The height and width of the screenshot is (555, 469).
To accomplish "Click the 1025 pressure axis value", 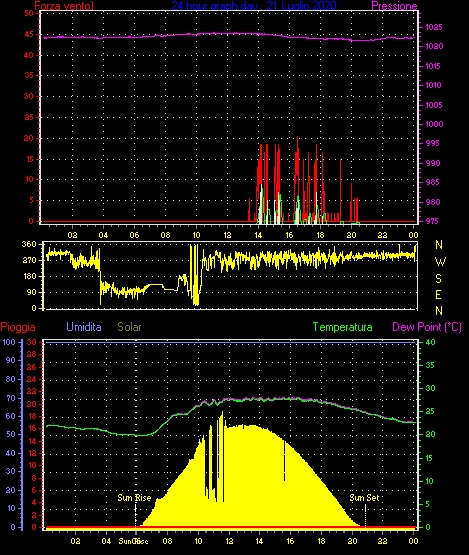I will click(434, 27).
